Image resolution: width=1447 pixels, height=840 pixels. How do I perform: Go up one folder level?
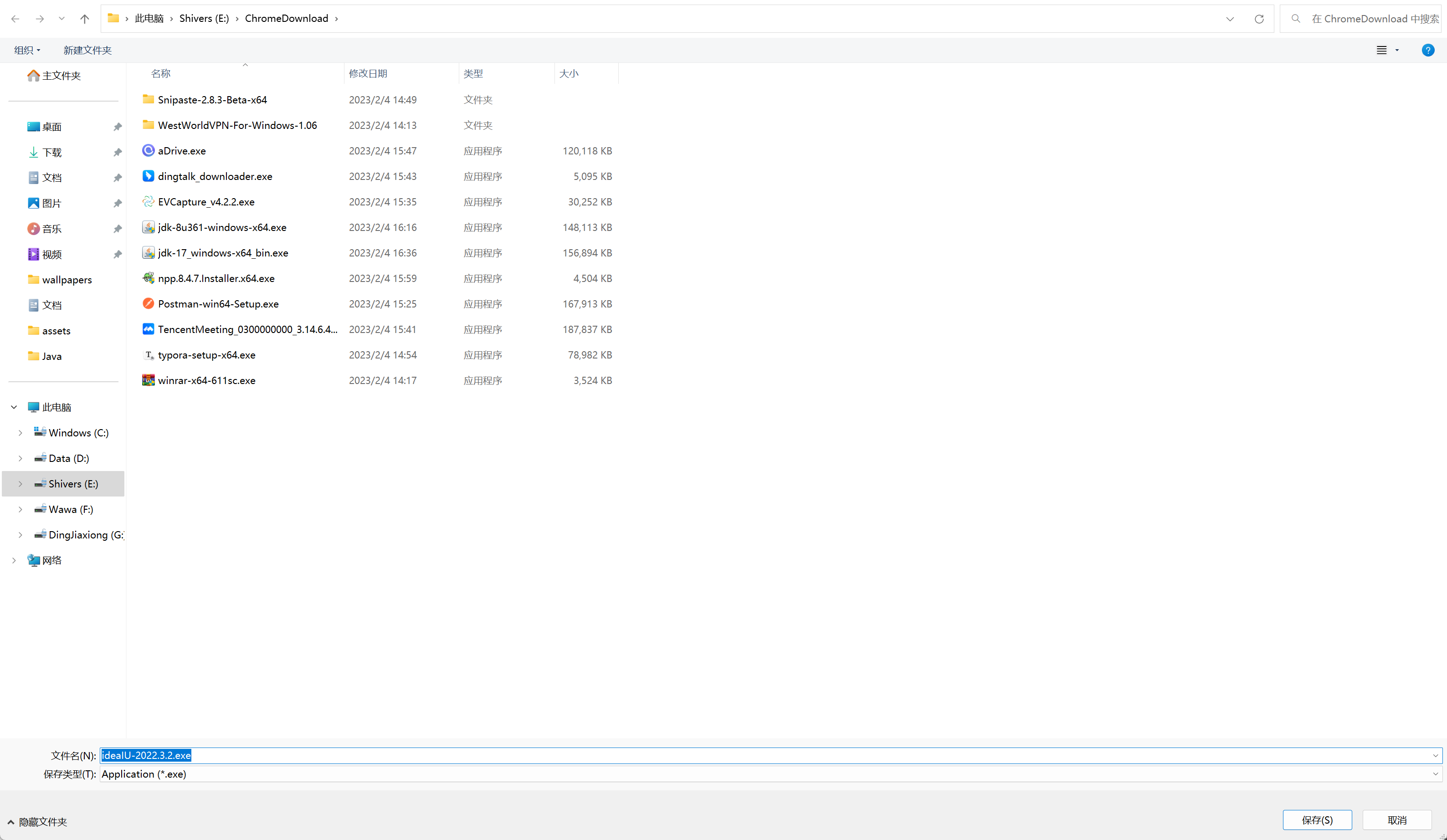[x=84, y=19]
